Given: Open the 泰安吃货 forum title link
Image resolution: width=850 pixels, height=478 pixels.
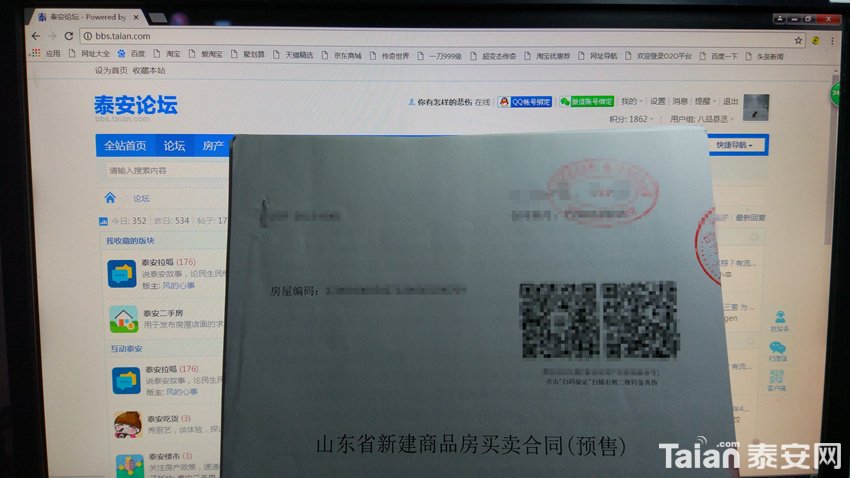Looking at the screenshot, I should [x=163, y=419].
